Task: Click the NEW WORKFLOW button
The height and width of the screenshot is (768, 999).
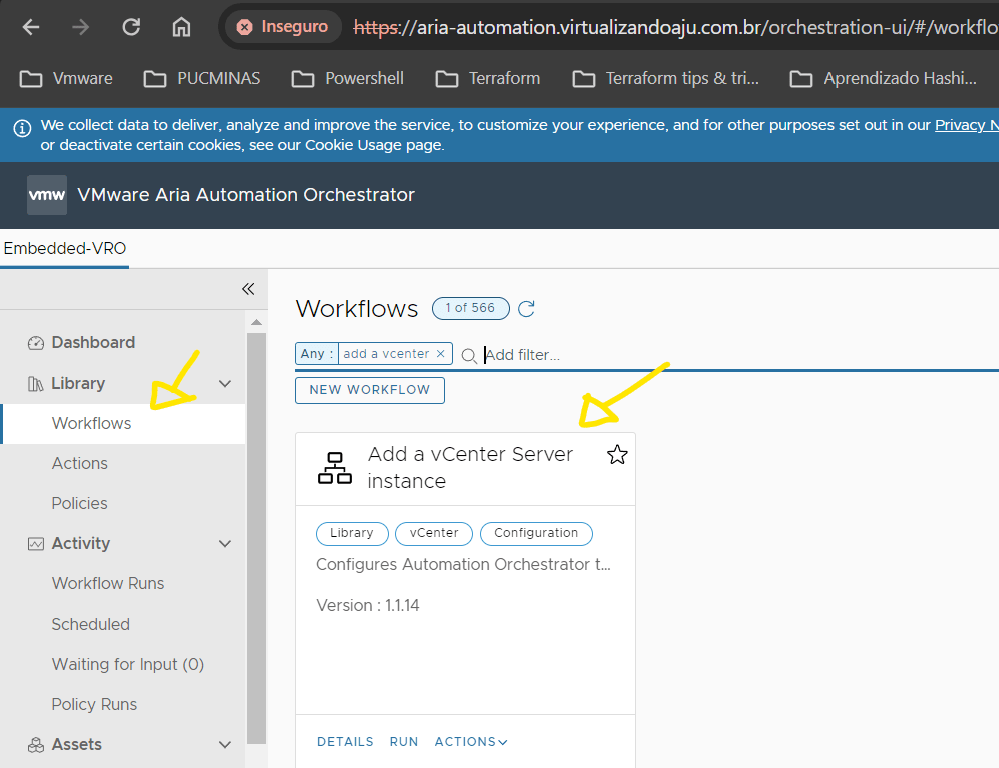Action: (x=369, y=390)
